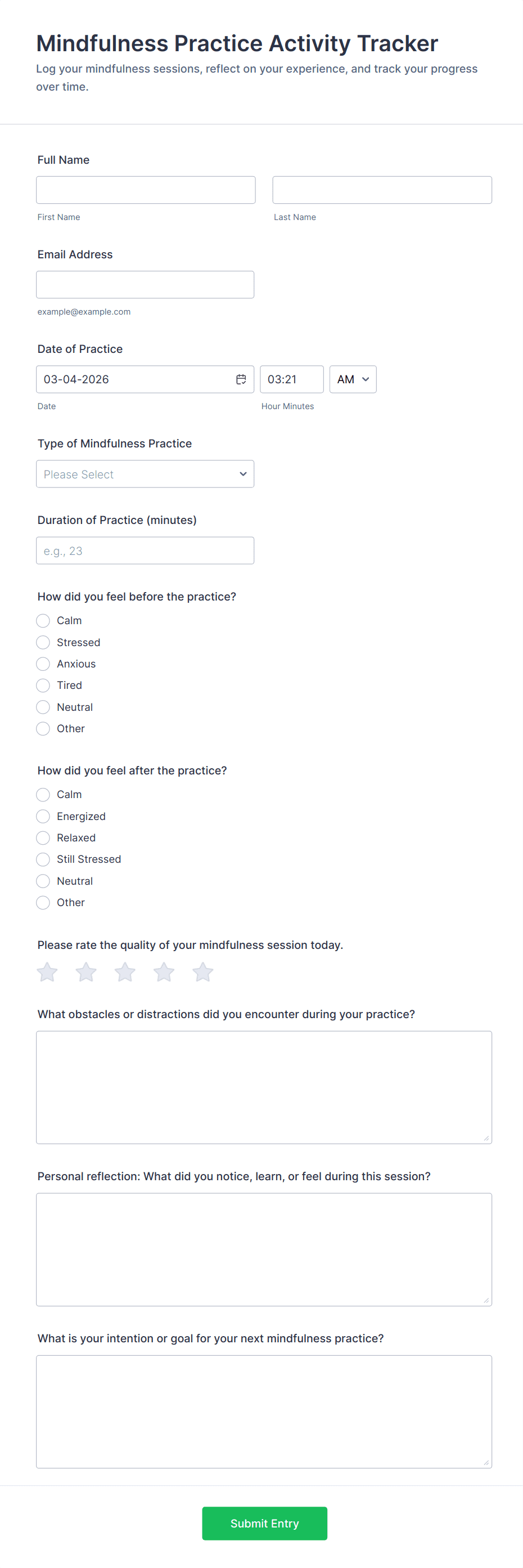Click into the Last Name field
Image resolution: width=523 pixels, height=1568 pixels.
pyautogui.click(x=382, y=190)
